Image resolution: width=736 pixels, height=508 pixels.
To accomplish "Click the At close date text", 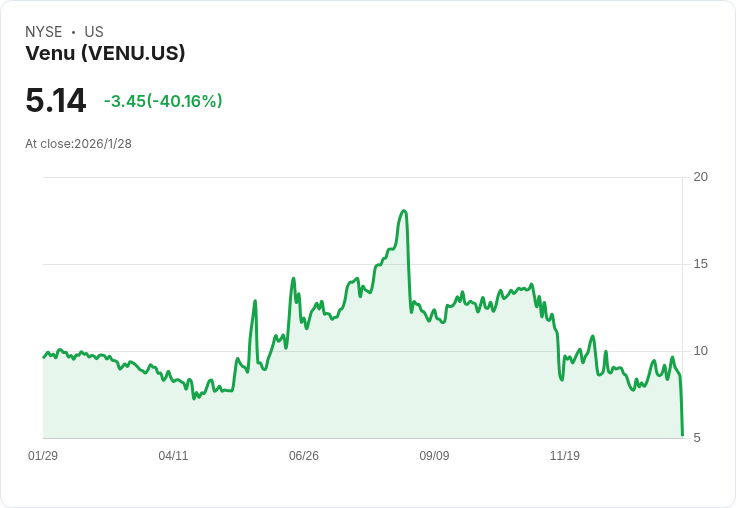I will 78,144.
